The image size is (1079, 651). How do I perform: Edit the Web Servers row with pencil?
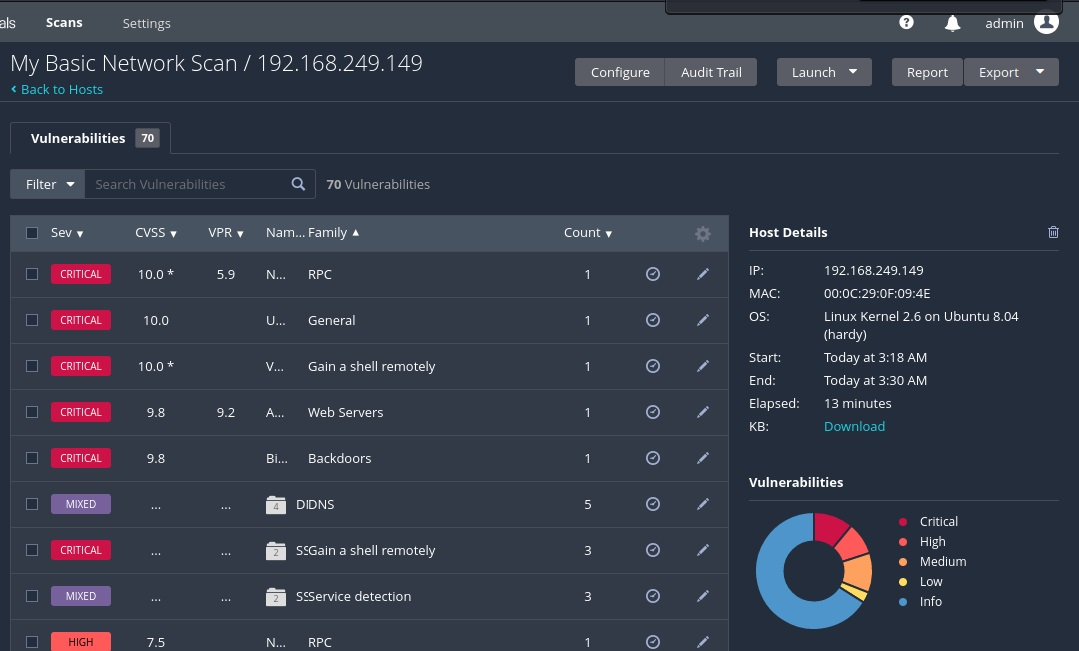click(x=703, y=412)
